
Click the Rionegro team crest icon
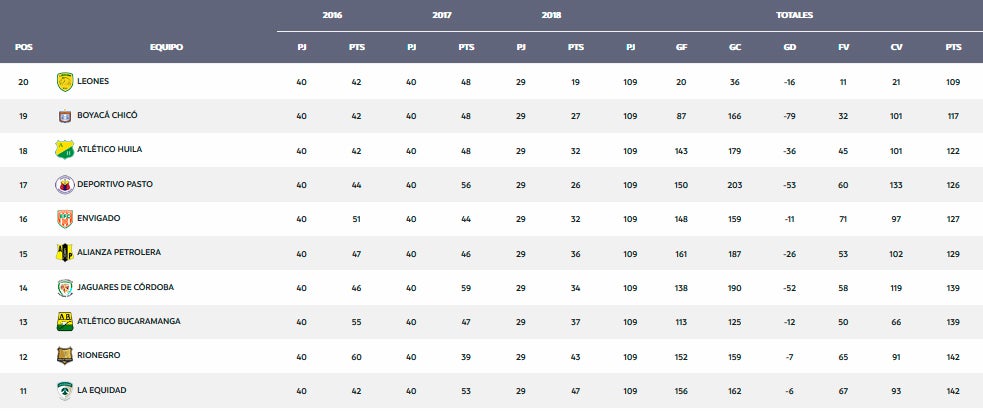pos(65,356)
